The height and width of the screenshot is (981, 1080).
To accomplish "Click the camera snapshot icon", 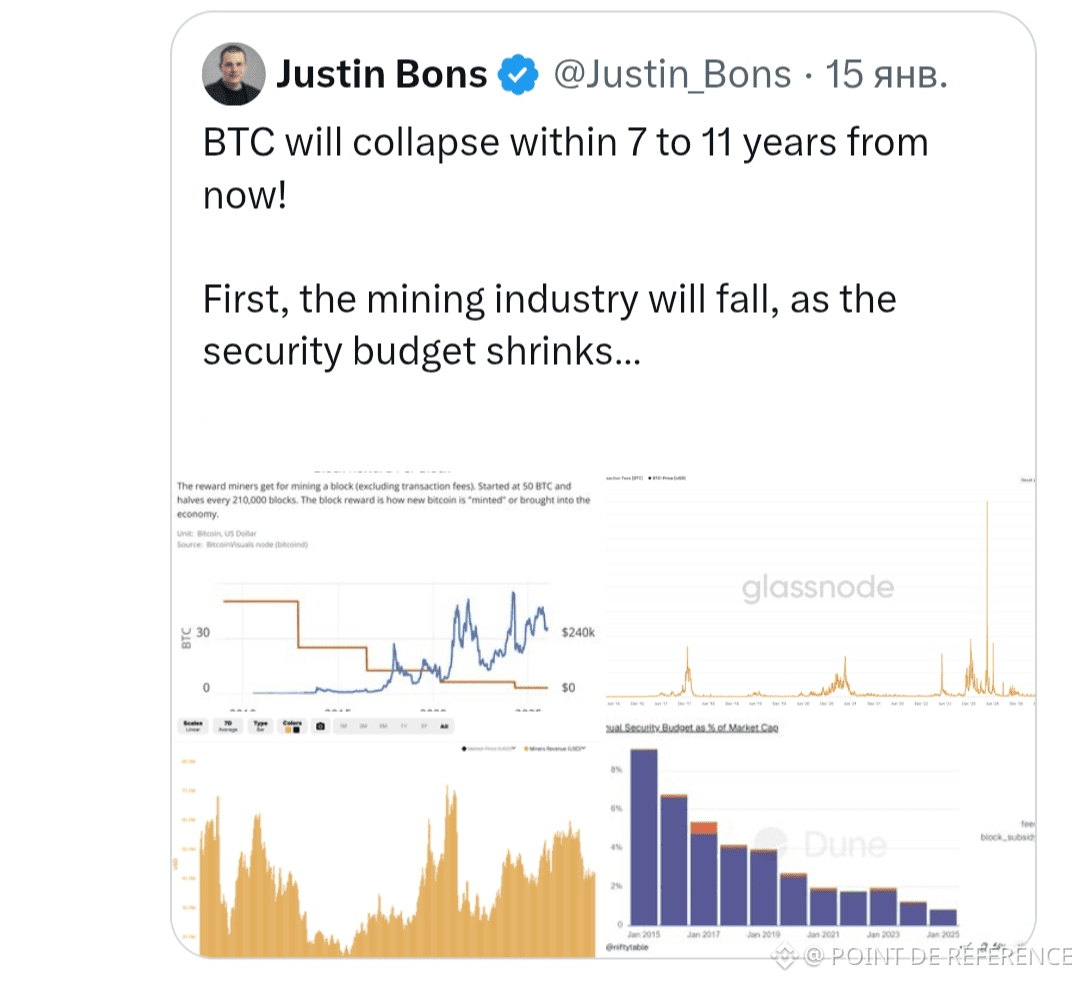I will [320, 726].
